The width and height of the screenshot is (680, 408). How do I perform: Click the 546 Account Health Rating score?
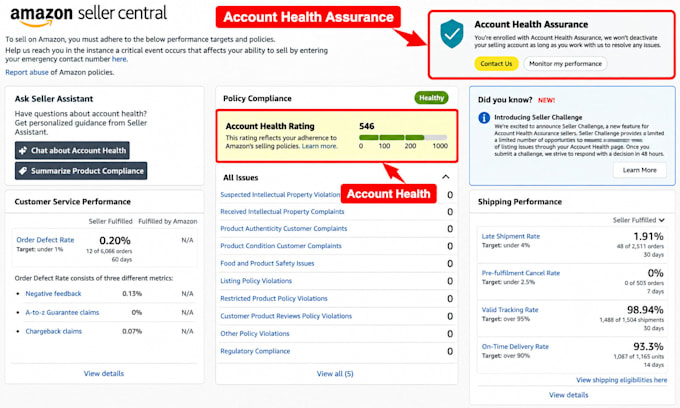click(366, 126)
